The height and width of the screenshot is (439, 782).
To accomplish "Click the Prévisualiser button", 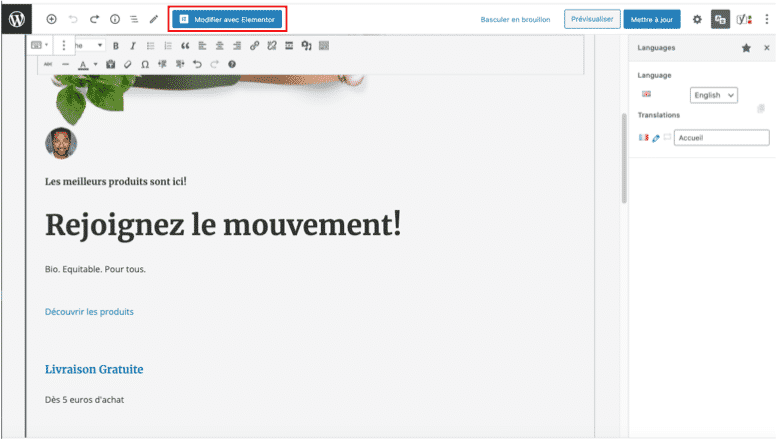I will click(x=592, y=19).
